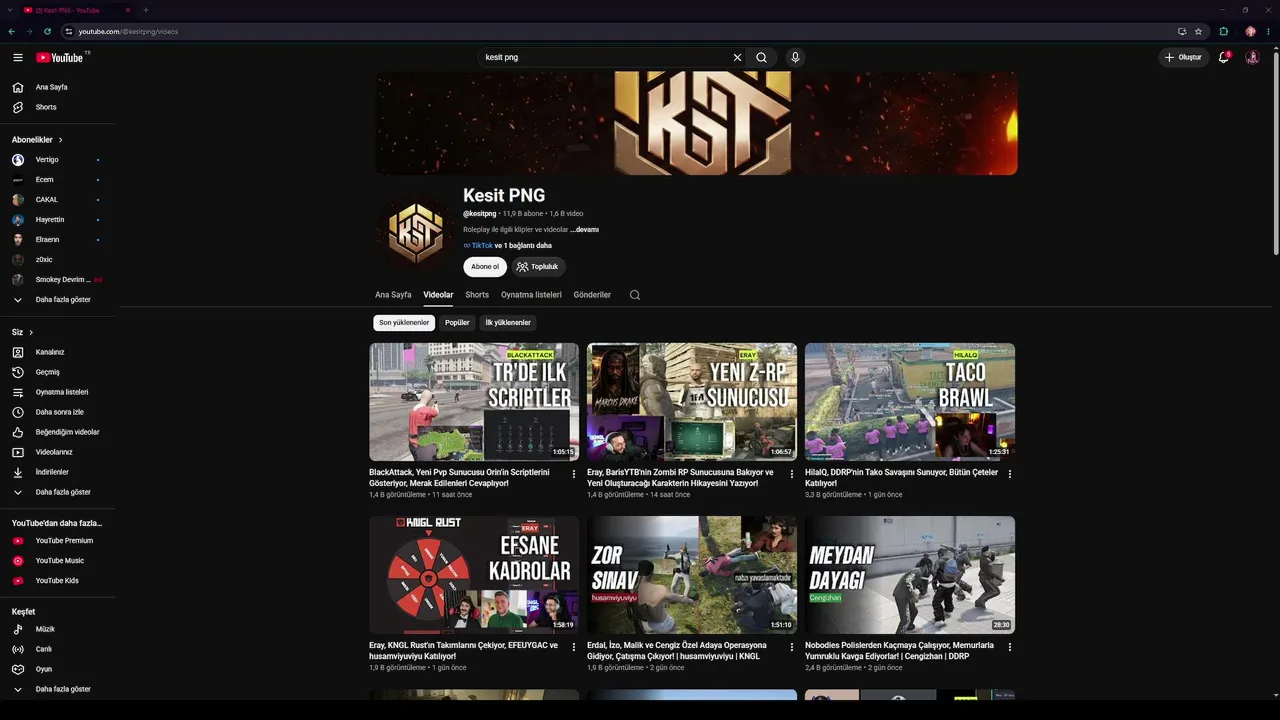The height and width of the screenshot is (720, 1280).
Task: Bookmark page with star icon
Action: [x=1198, y=31]
